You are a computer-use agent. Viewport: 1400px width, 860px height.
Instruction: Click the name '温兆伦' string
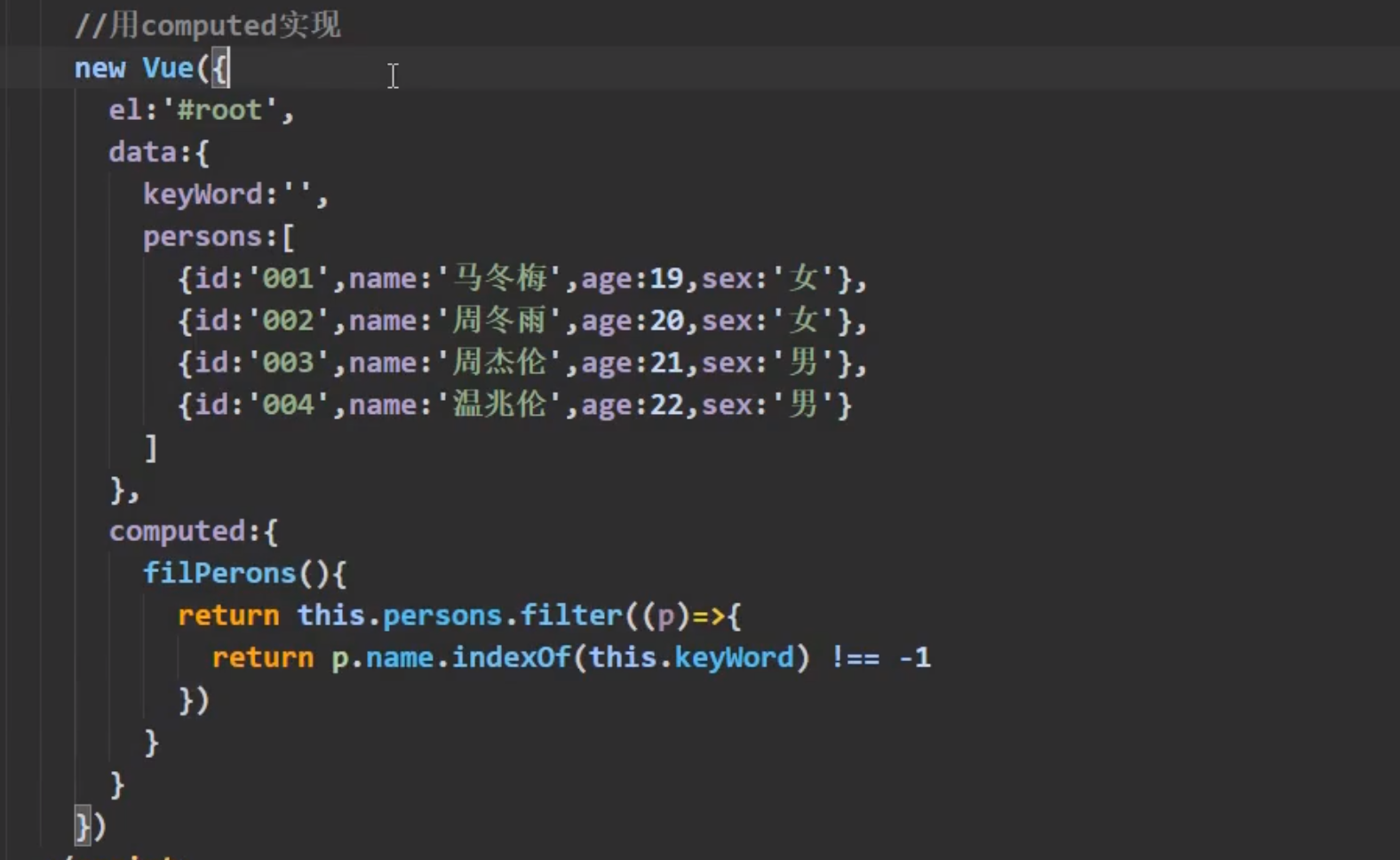tap(500, 404)
